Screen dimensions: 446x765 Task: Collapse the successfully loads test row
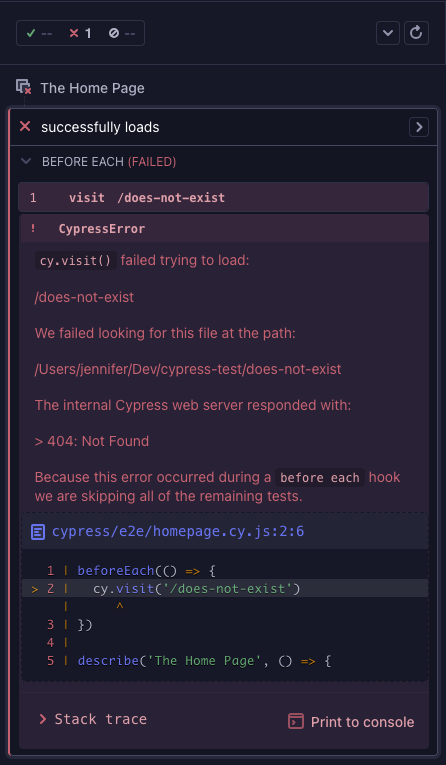coord(223,127)
